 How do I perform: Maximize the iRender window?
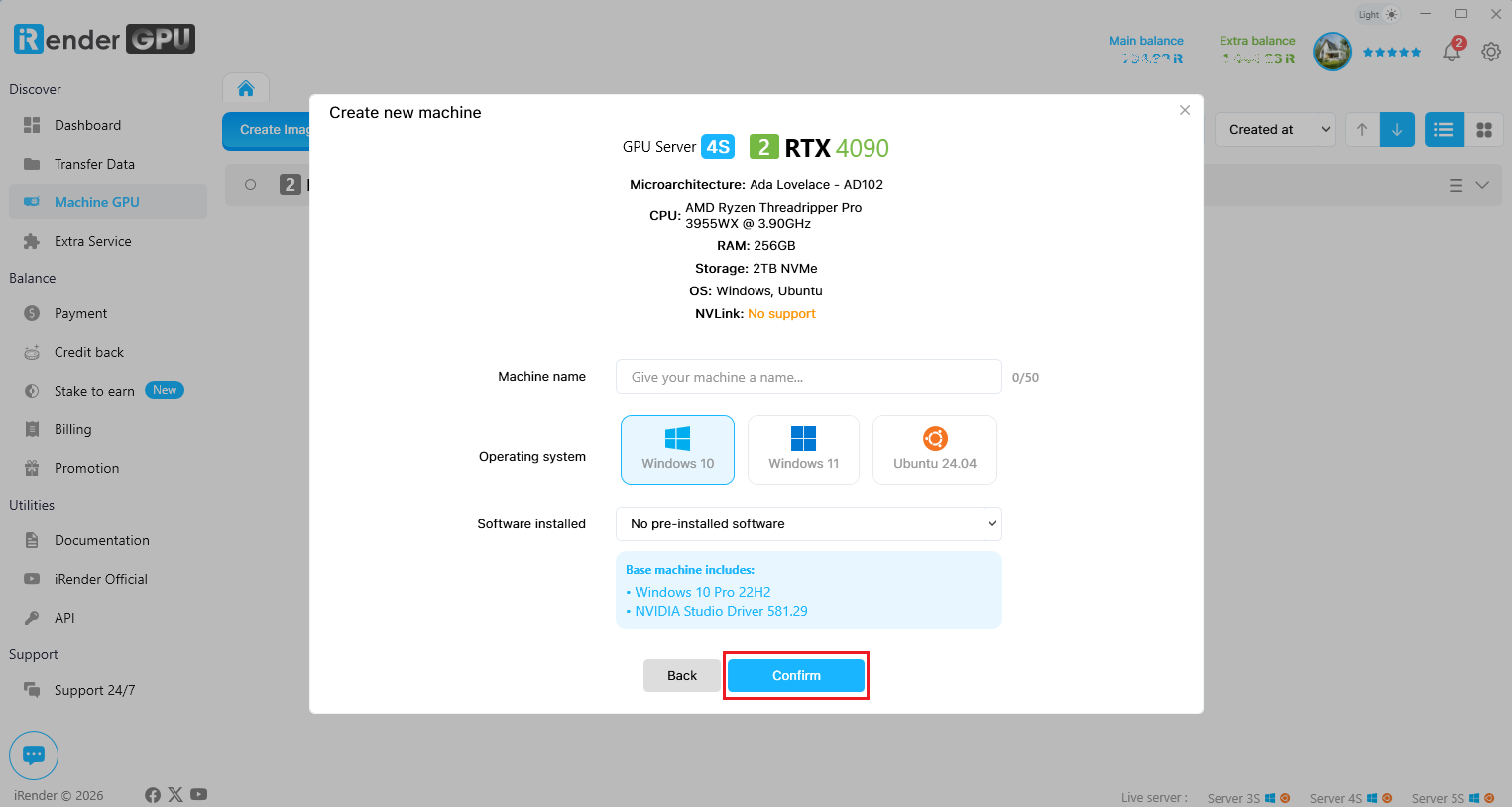1461,14
